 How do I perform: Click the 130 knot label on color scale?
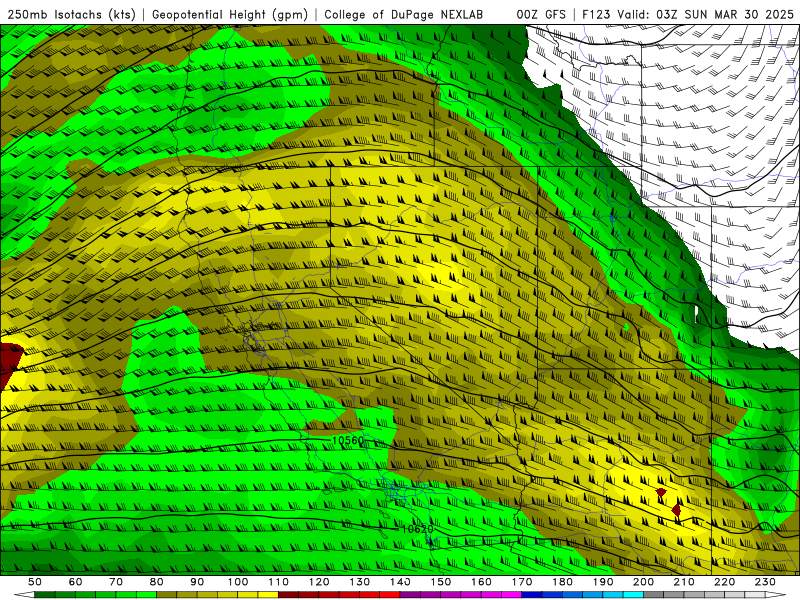pos(360,582)
